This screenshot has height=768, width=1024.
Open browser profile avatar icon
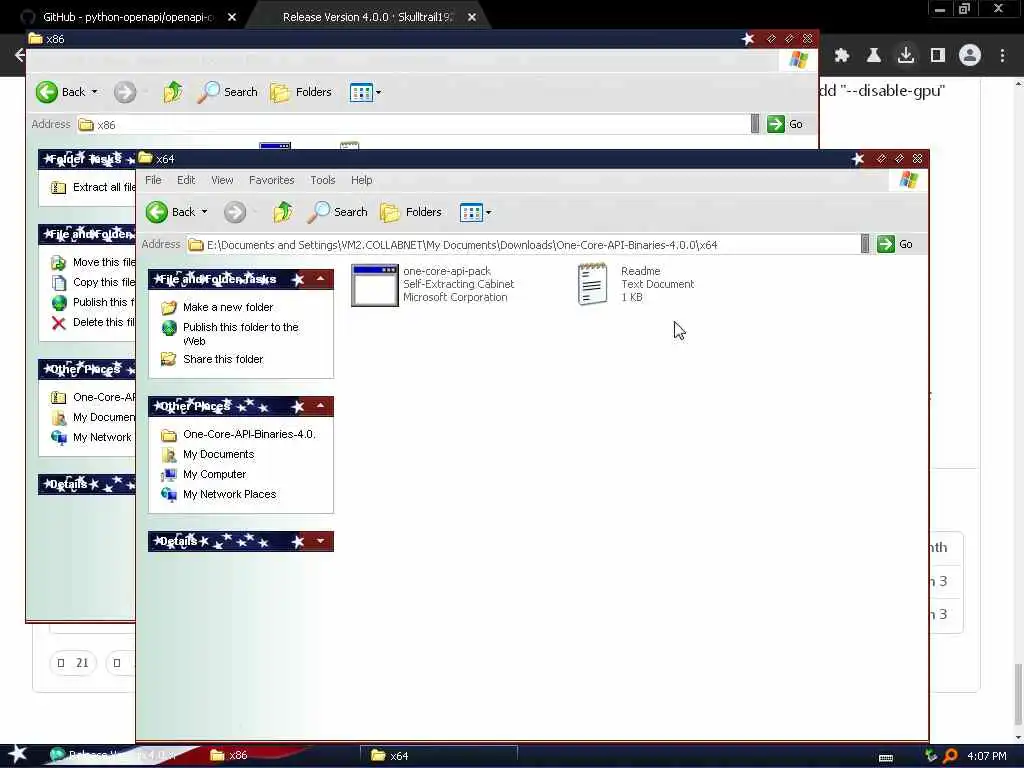click(970, 56)
